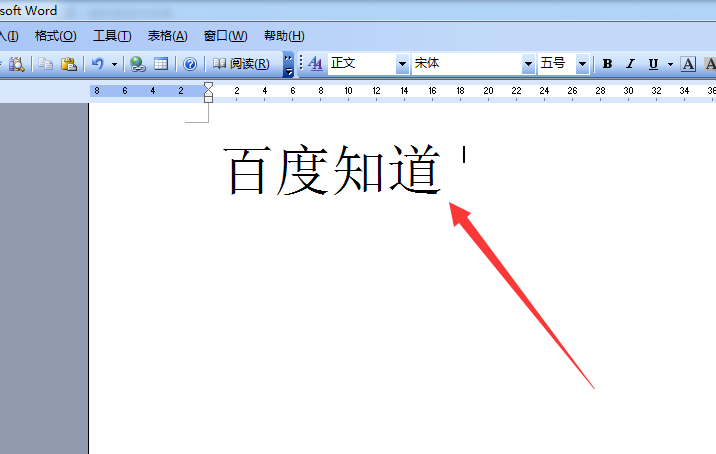Open Print Preview from the toolbar
Viewport: 716px width, 454px height.
tap(16, 63)
